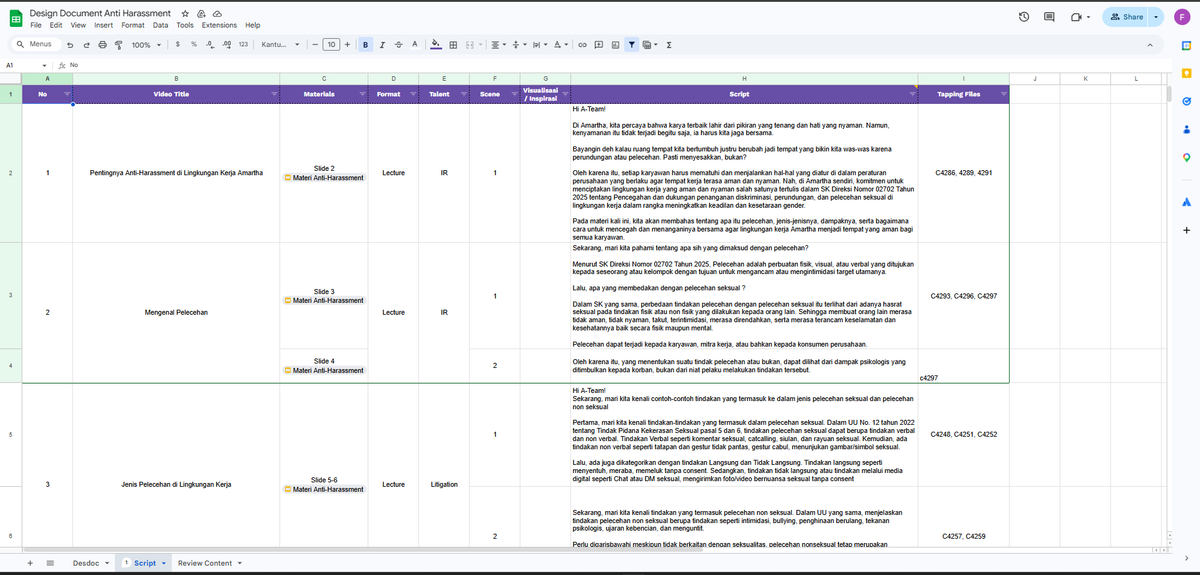Screen dimensions: 1200x575
Task: Open the text color picker
Action: (x=415, y=44)
